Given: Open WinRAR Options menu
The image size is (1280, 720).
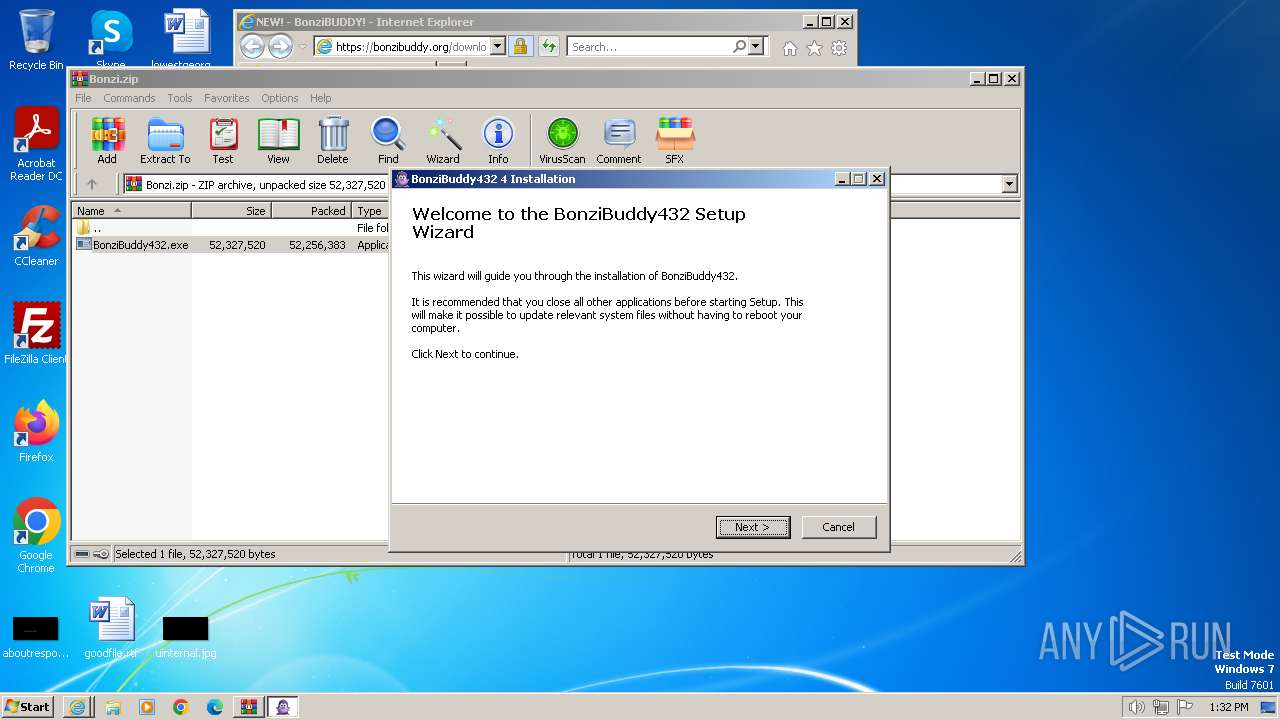Looking at the screenshot, I should tap(280, 98).
